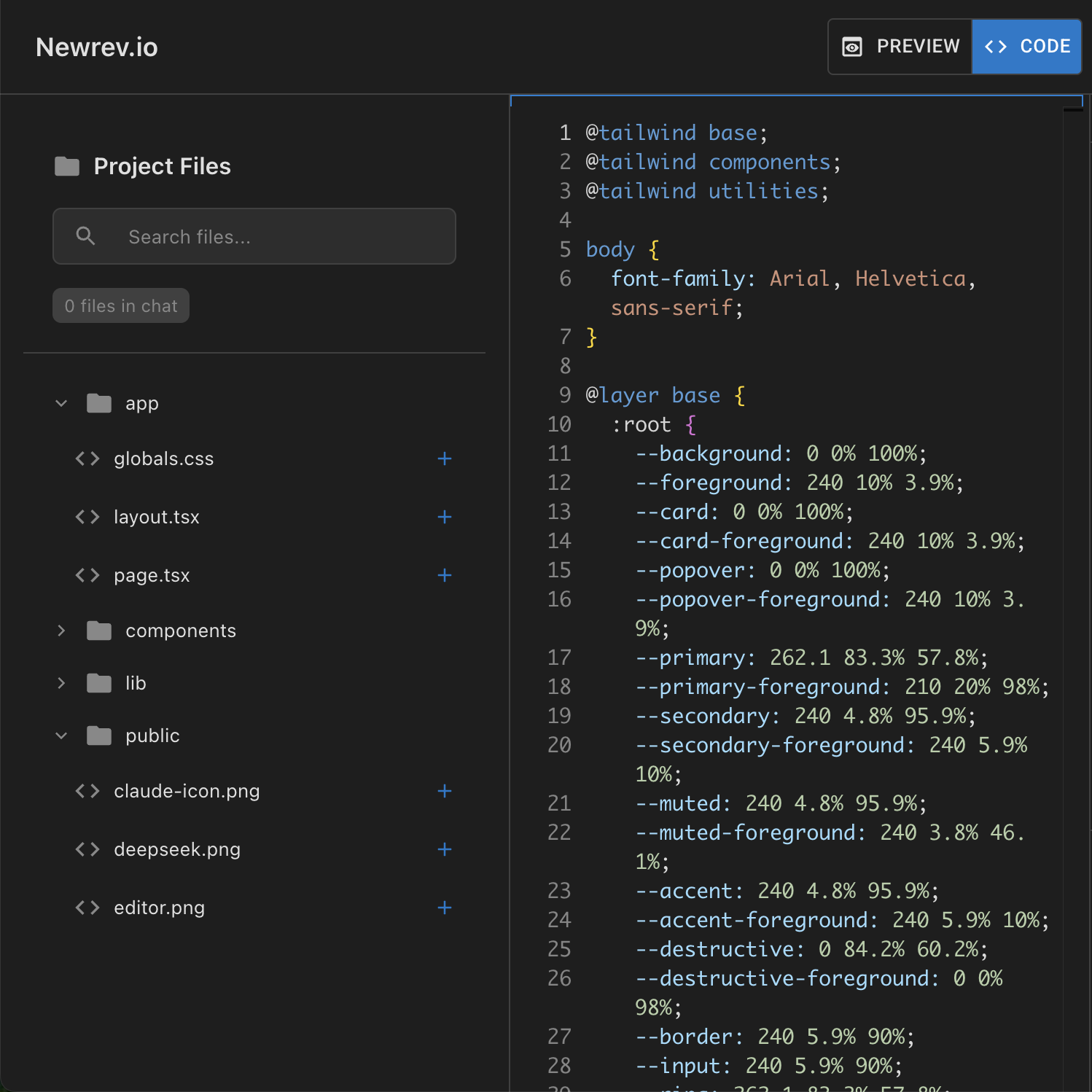
Task: Switch to the PREVIEW tab
Action: tap(900, 47)
